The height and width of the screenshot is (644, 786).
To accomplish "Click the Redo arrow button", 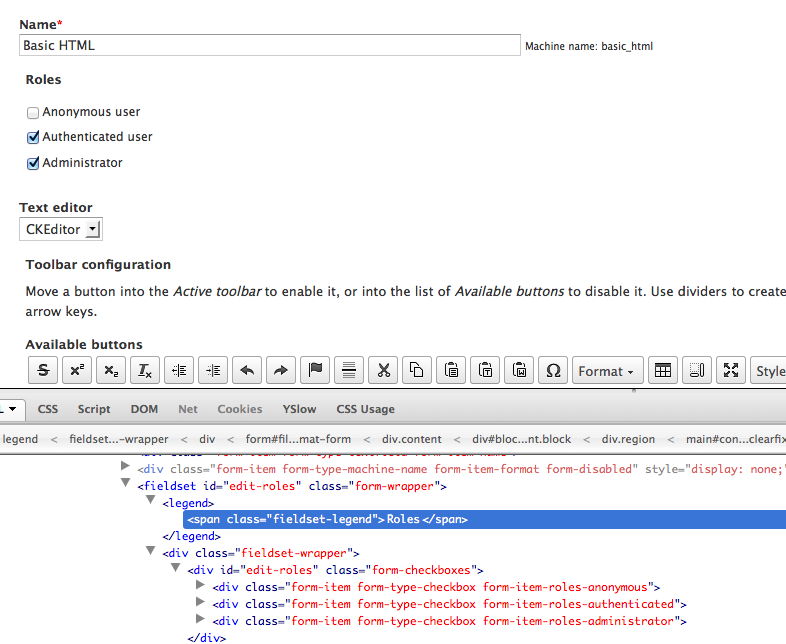I will click(x=281, y=370).
